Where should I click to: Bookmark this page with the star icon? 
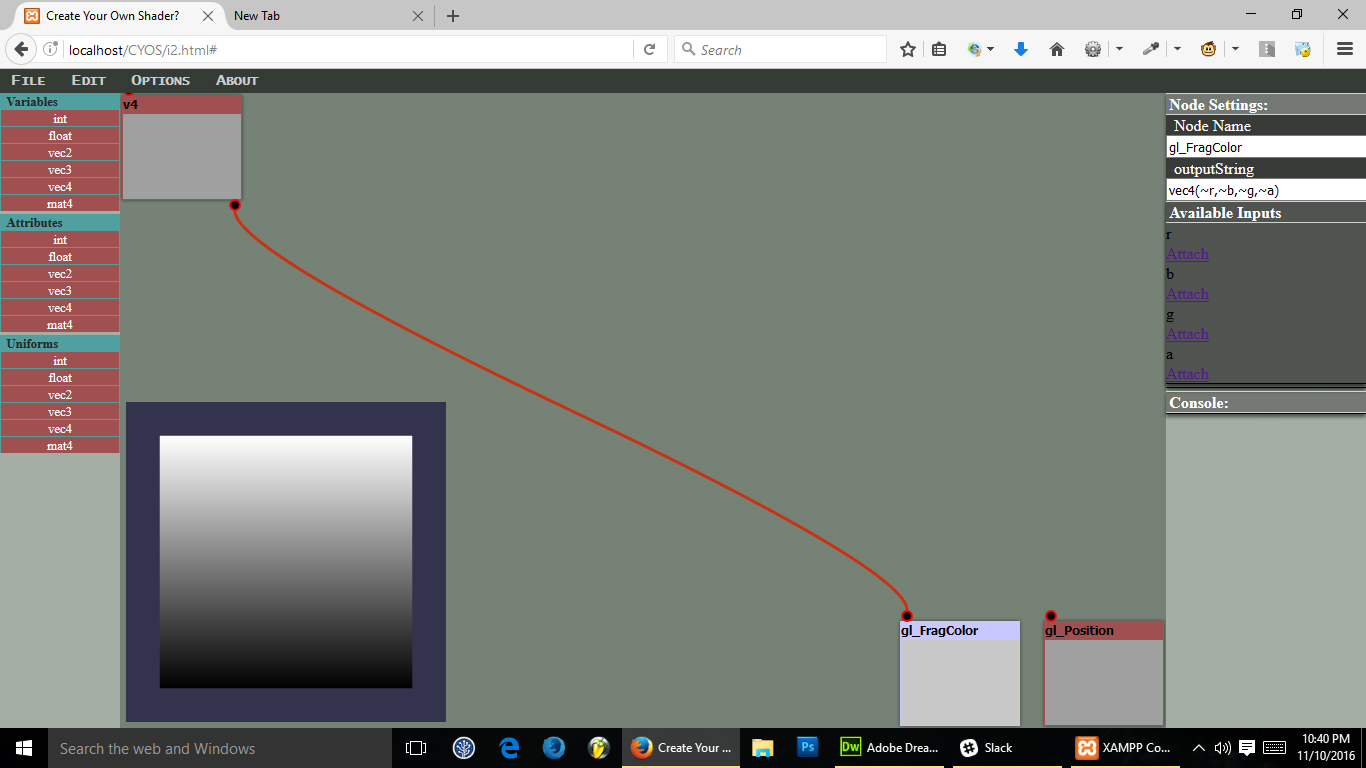click(x=908, y=49)
